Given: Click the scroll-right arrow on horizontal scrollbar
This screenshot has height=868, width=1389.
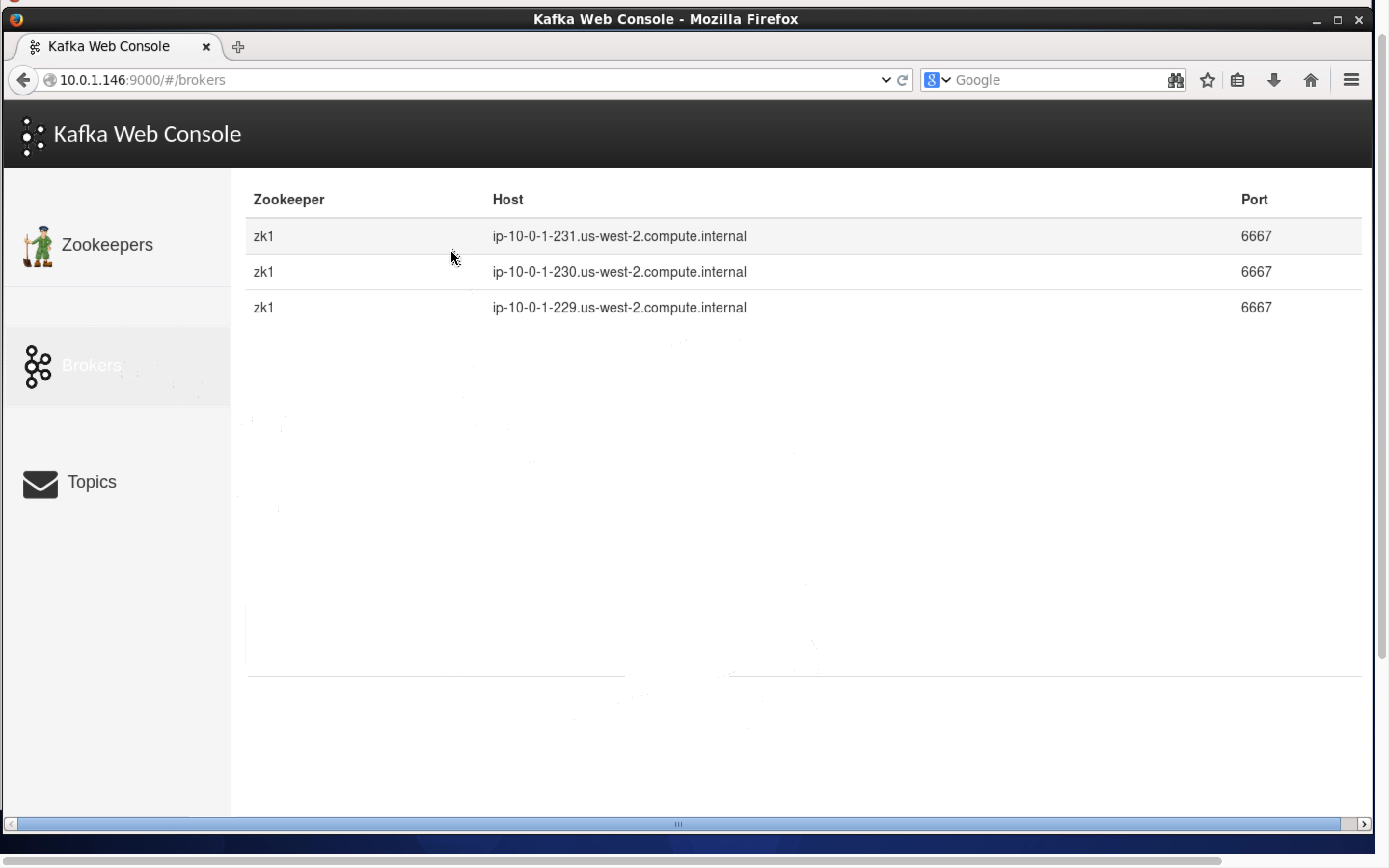Looking at the screenshot, I should click(x=1364, y=824).
